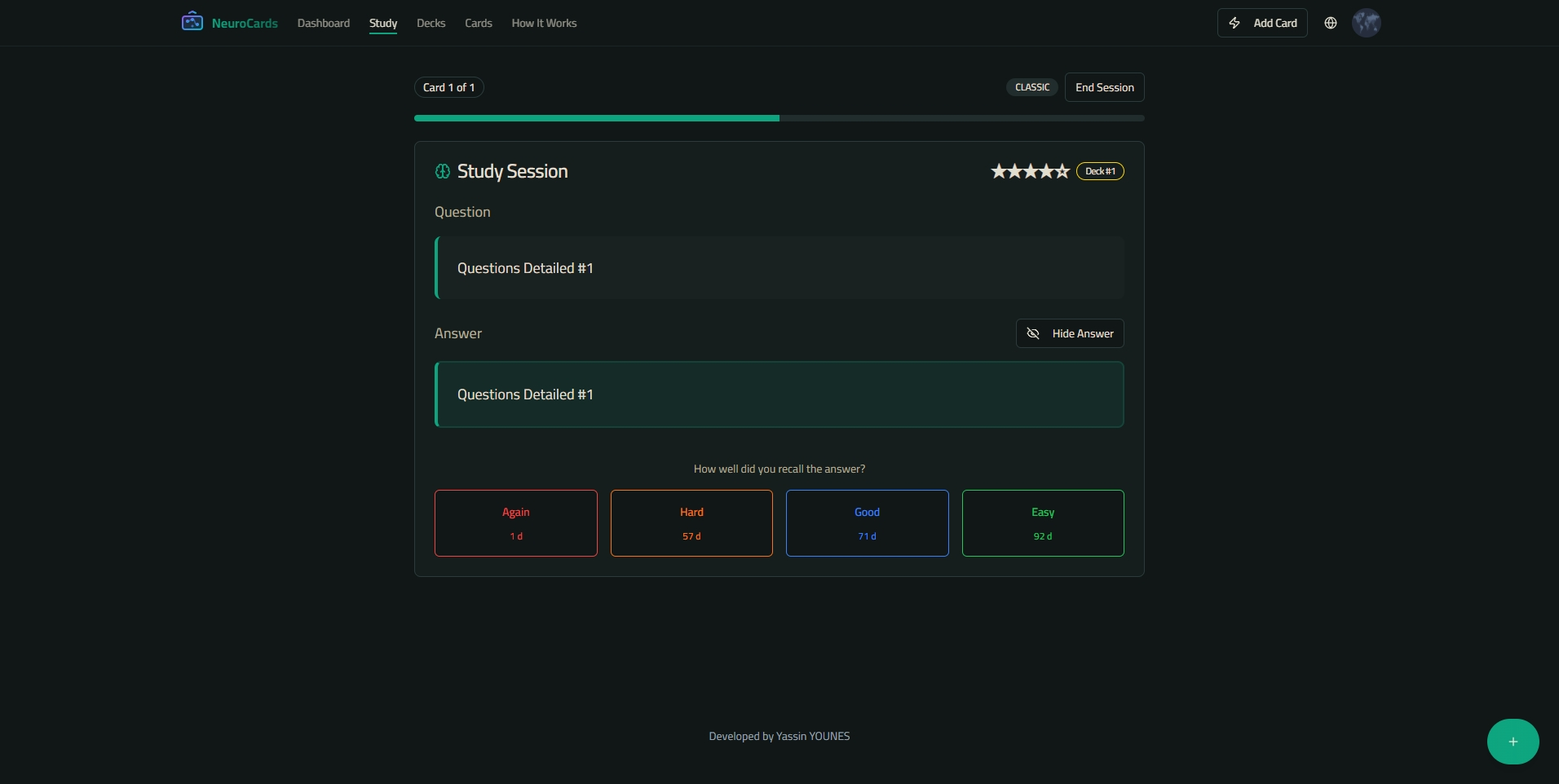The height and width of the screenshot is (784, 1559).
Task: Click the brain icon beside Study Session
Action: (443, 171)
